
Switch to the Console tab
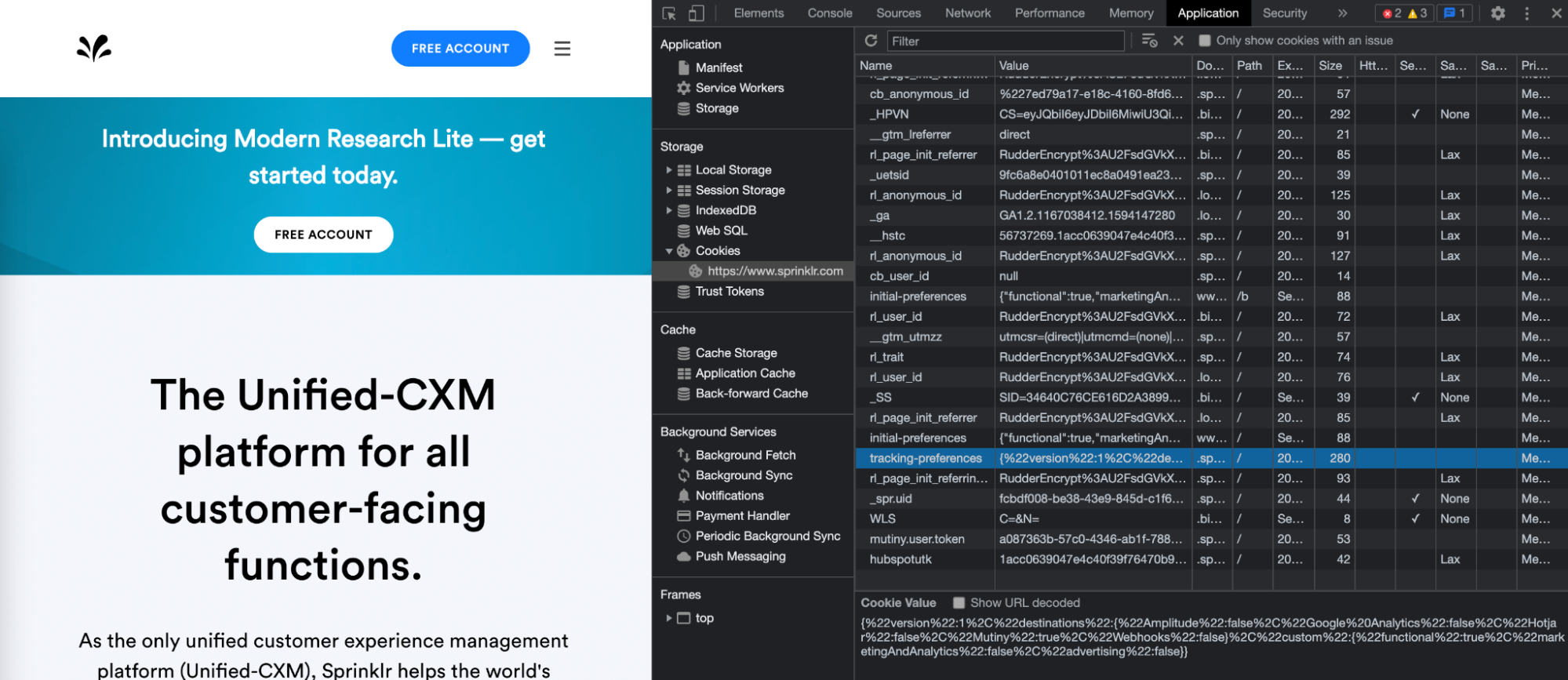pyautogui.click(x=830, y=13)
